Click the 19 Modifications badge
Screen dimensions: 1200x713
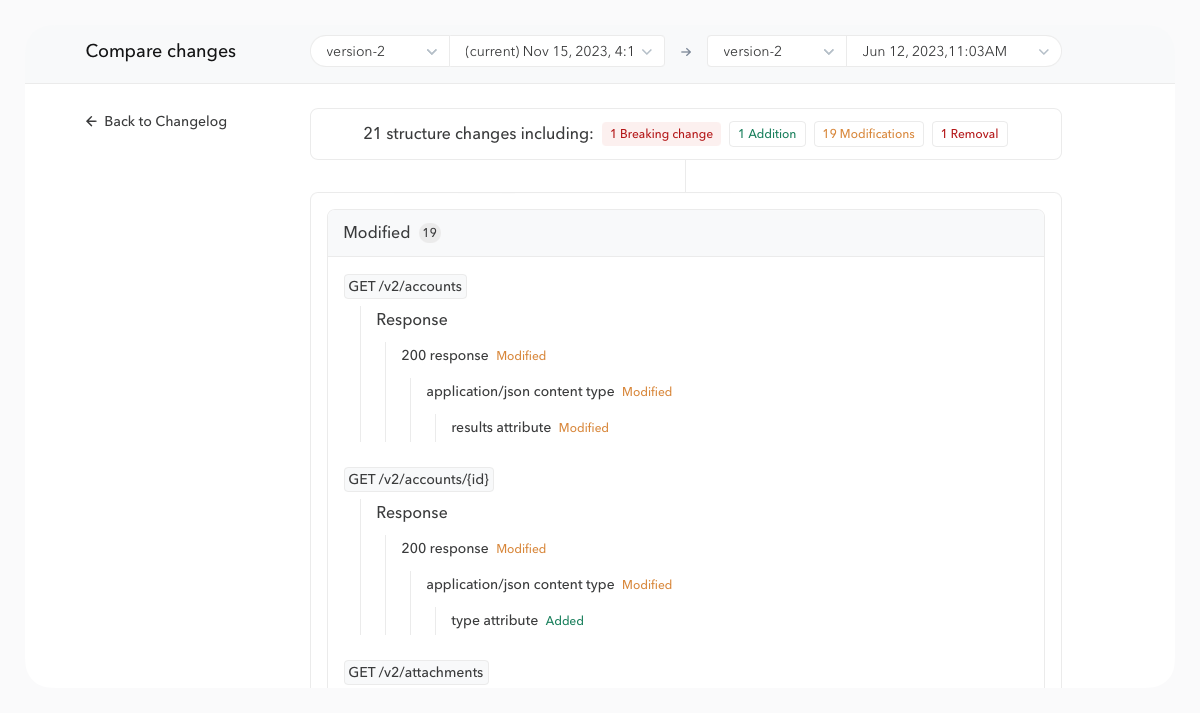click(x=868, y=134)
